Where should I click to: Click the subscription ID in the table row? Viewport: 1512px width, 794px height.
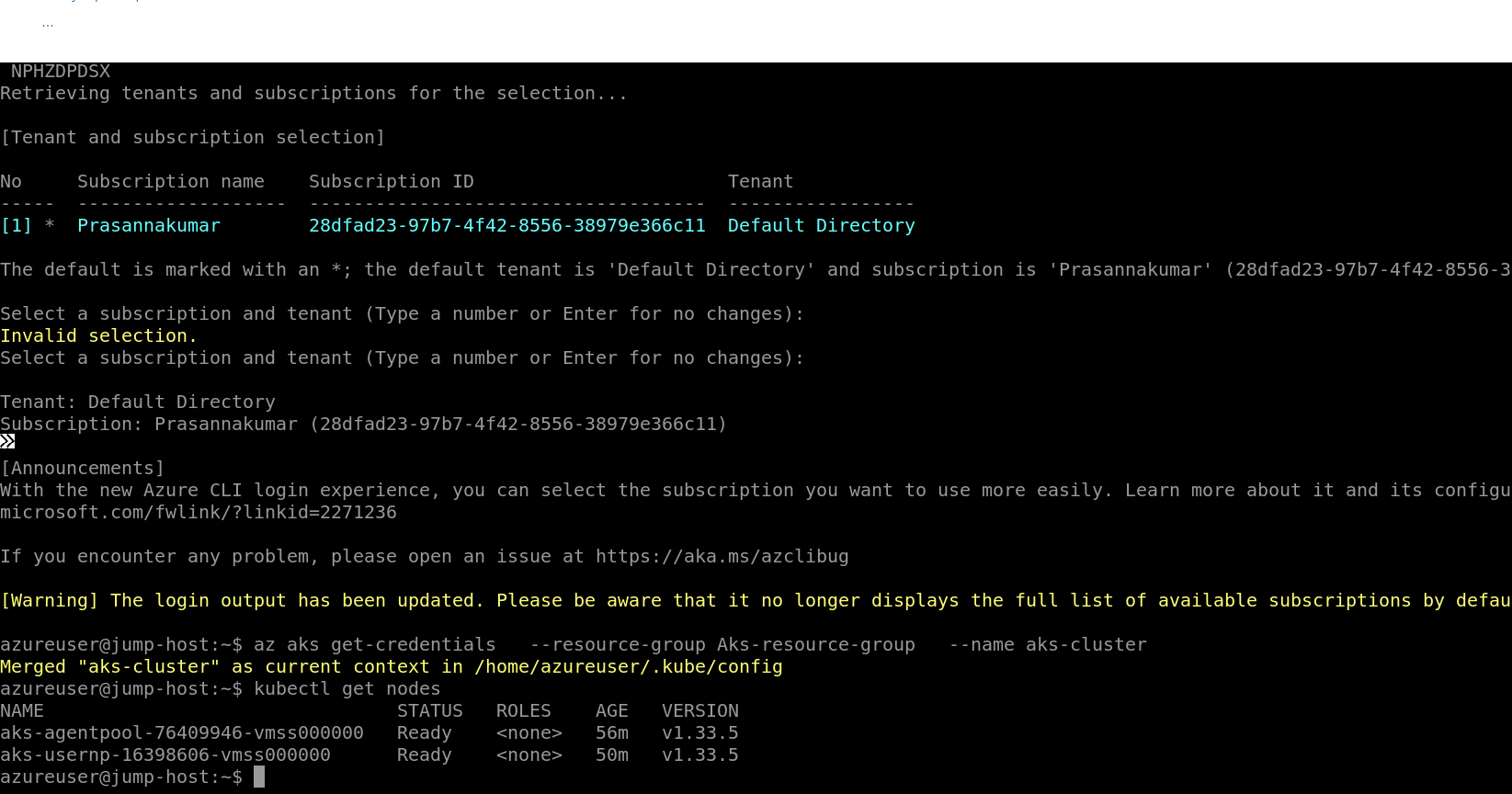pos(506,225)
